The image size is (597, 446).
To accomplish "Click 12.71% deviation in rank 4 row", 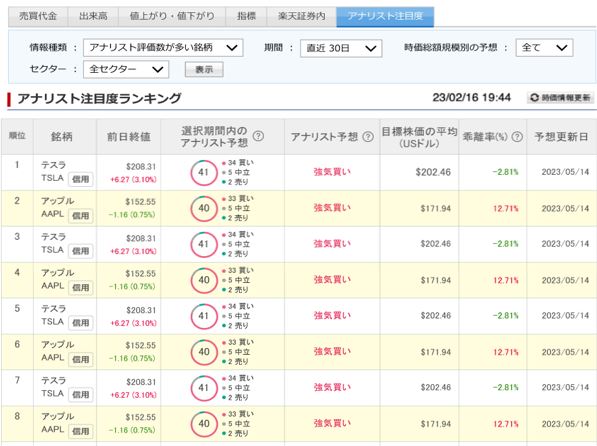I will click(x=506, y=280).
